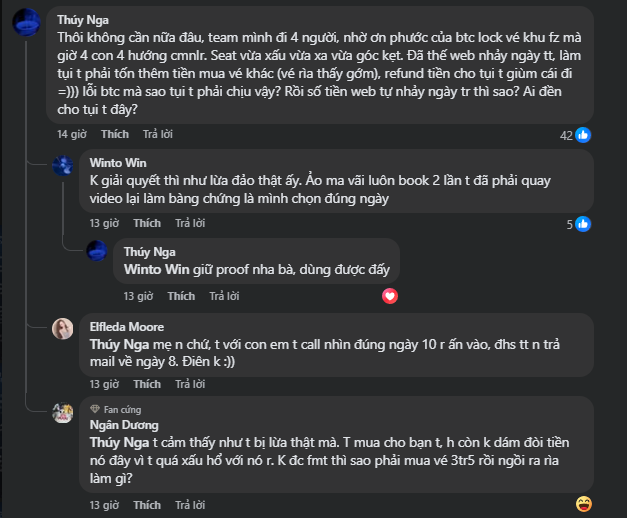Viewport: 627px width, 518px height.
Task: Open Elfleda Moore's profile name link
Action: 127,326
